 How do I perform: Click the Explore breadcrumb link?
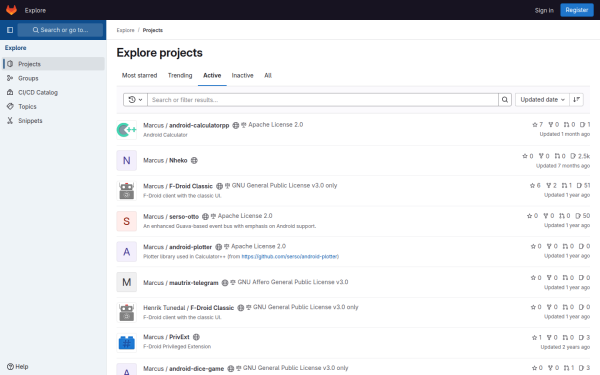pyautogui.click(x=126, y=30)
